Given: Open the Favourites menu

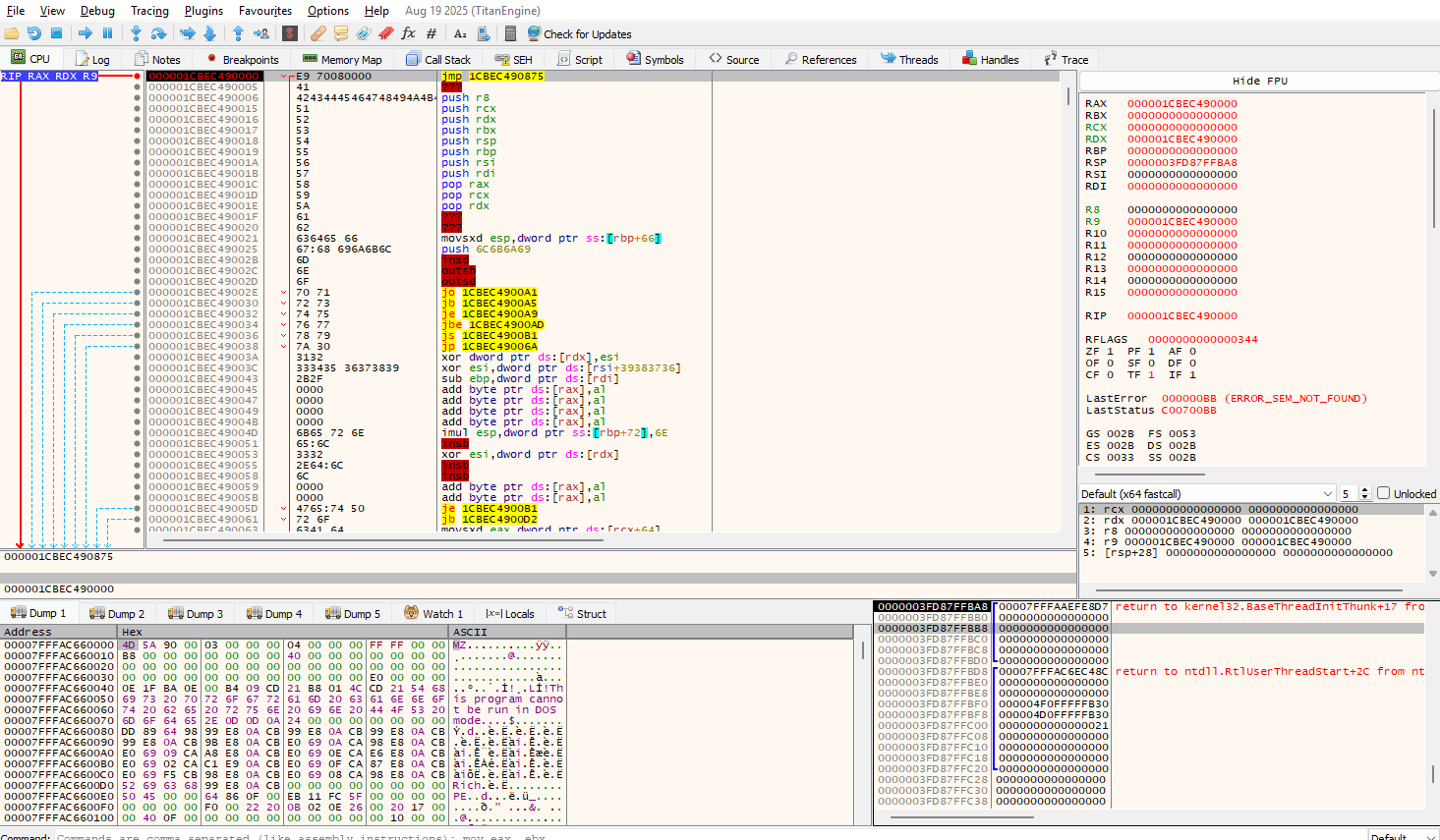Looking at the screenshot, I should 264,11.
